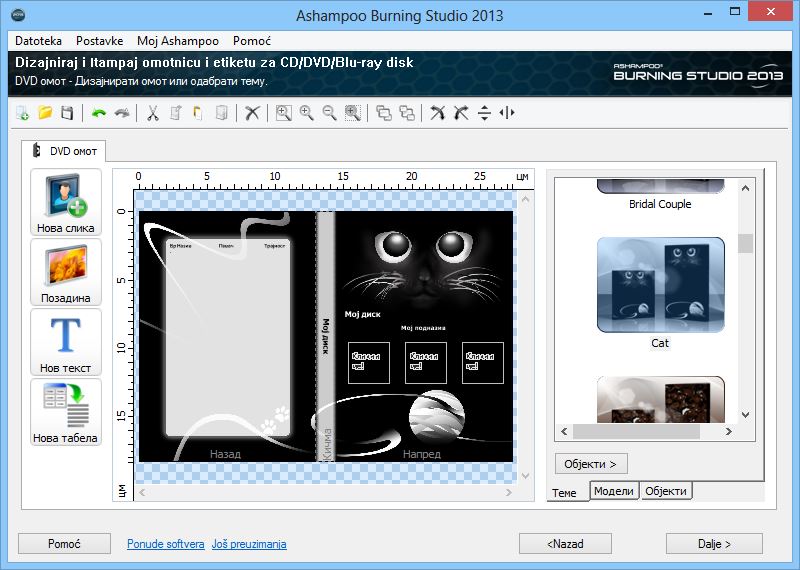Click the flip horizontally toolbar icon
The width and height of the screenshot is (800, 570).
click(x=507, y=113)
